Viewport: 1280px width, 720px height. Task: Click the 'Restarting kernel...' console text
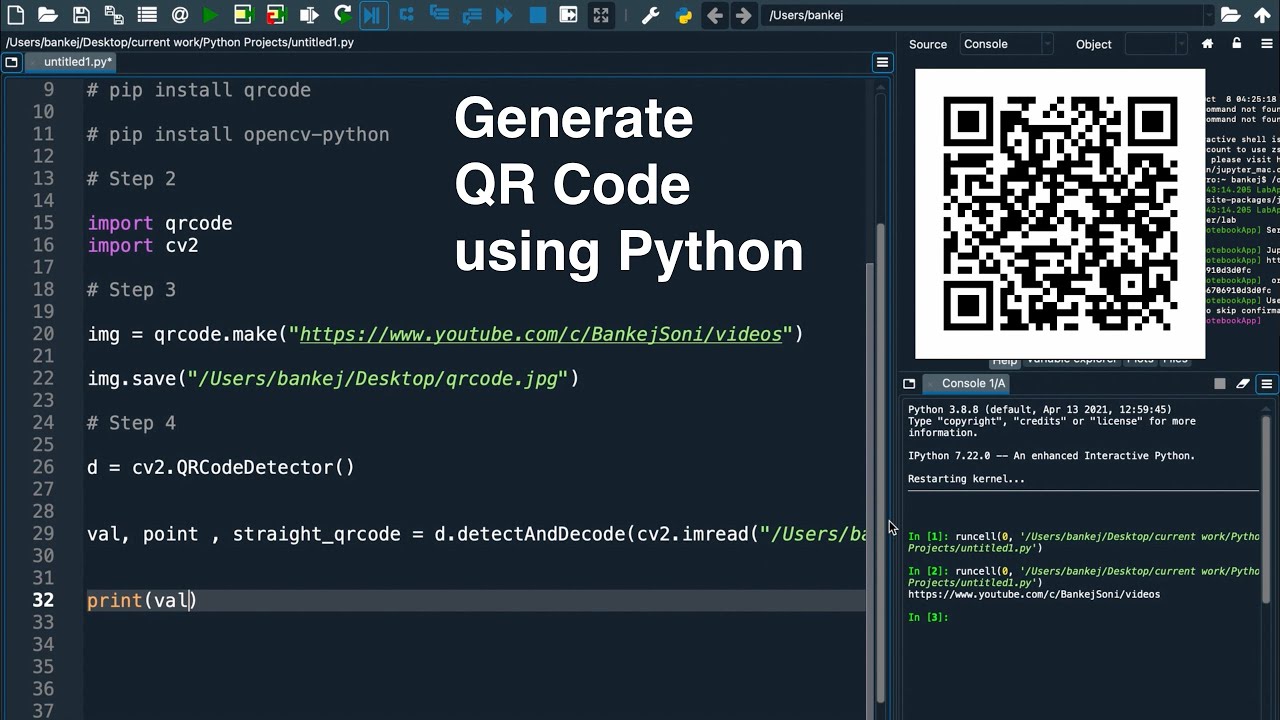(x=966, y=479)
